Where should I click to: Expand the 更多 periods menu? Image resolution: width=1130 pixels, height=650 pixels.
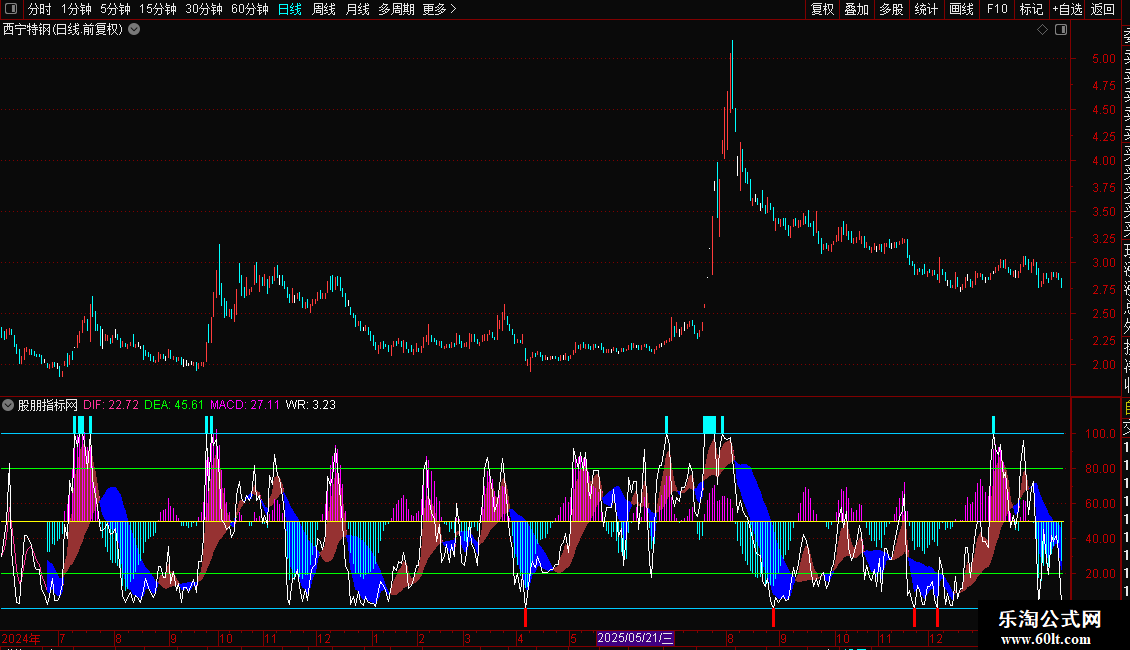(439, 9)
